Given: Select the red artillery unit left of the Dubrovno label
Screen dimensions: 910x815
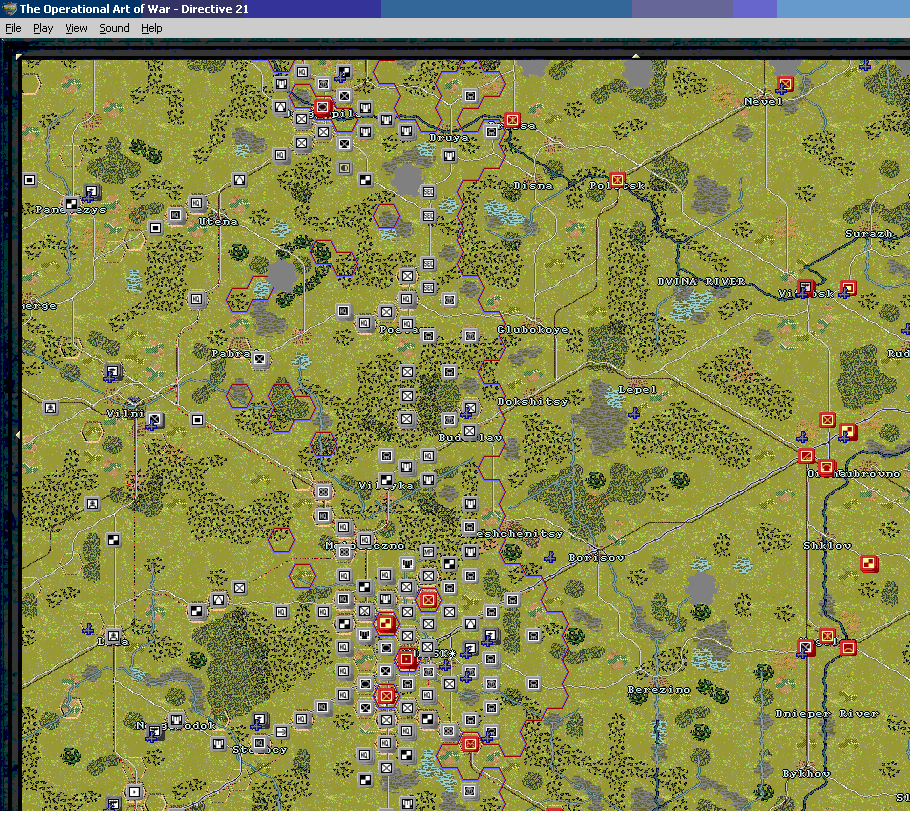Looking at the screenshot, I should (x=826, y=467).
